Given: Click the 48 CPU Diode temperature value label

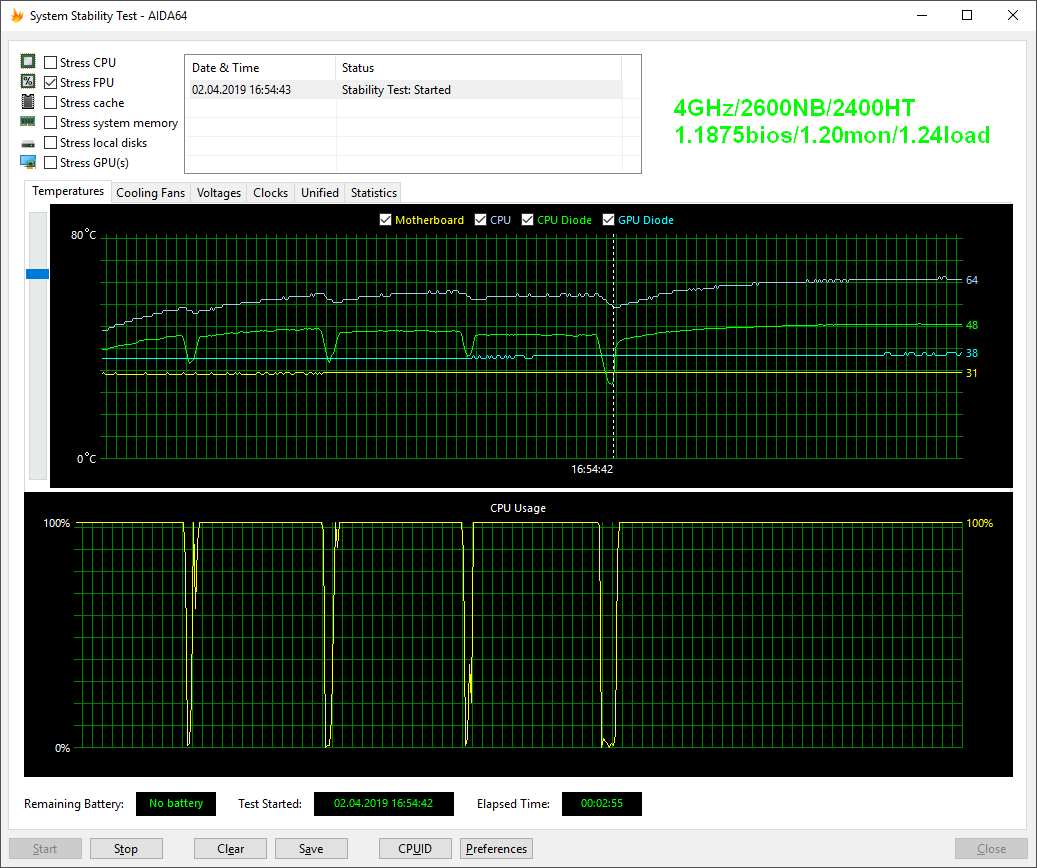Looking at the screenshot, I should click(972, 325).
